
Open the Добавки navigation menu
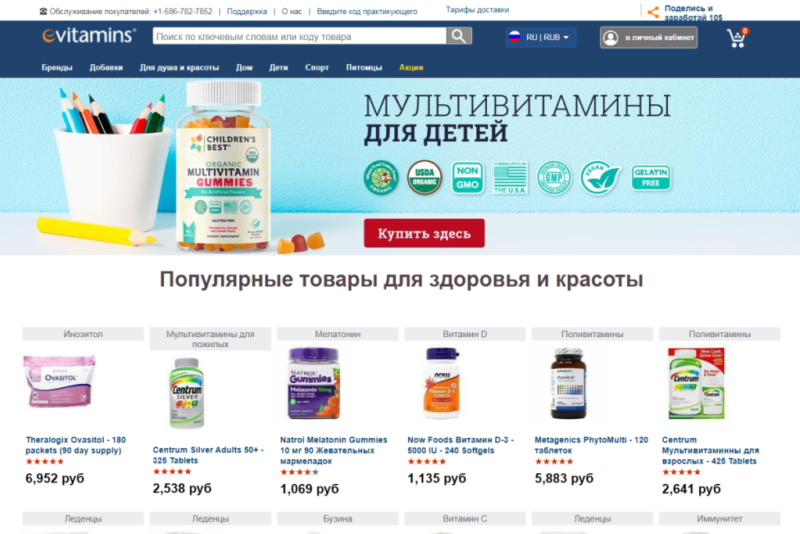tap(106, 67)
